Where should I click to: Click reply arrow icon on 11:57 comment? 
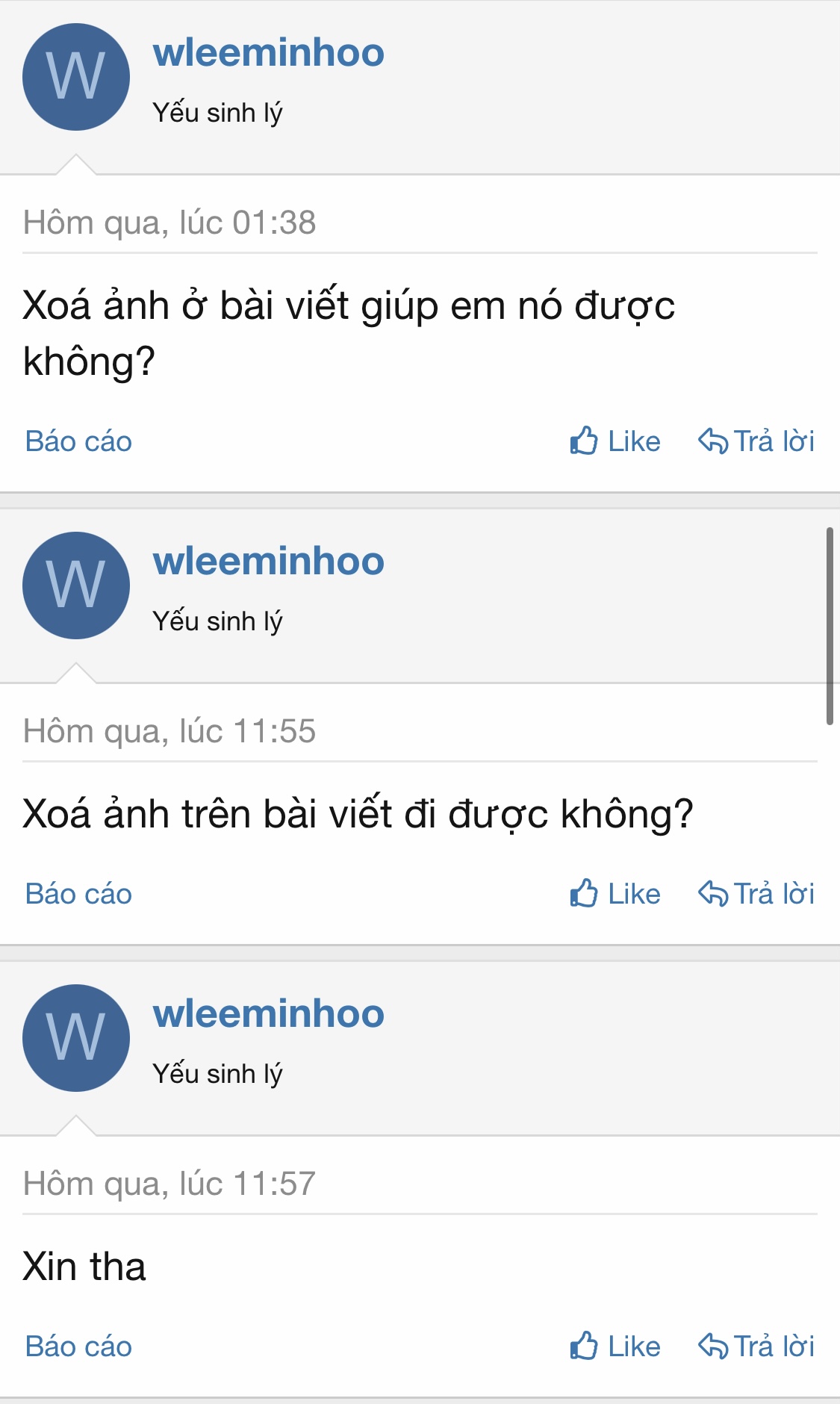(713, 1346)
